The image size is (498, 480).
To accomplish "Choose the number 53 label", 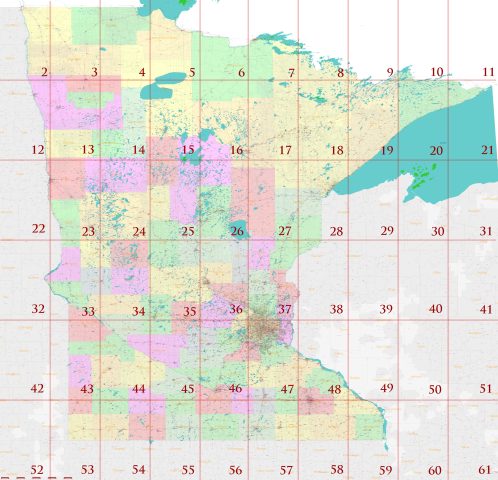I will pos(88,470).
